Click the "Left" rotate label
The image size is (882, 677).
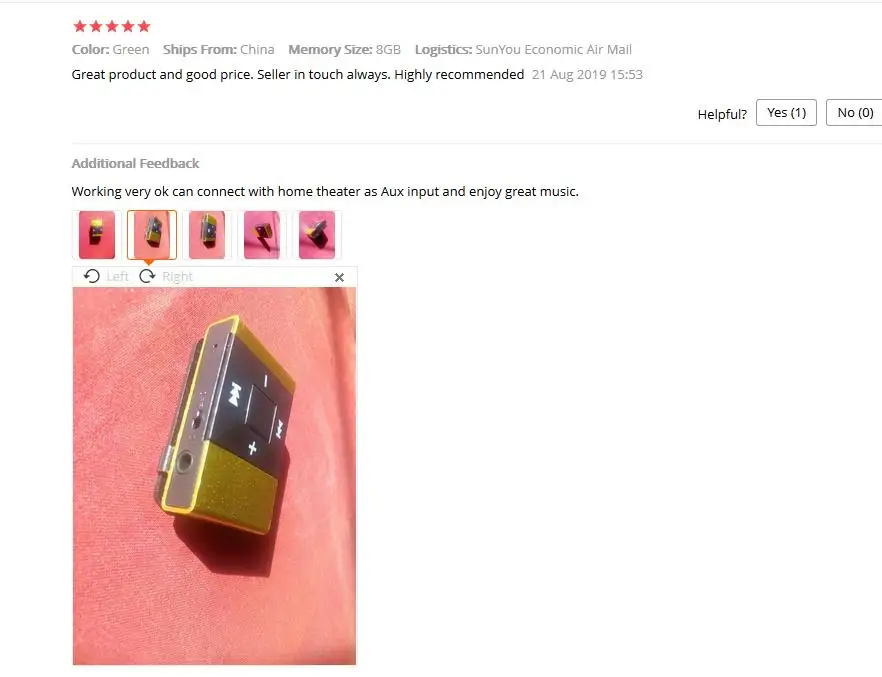(117, 277)
